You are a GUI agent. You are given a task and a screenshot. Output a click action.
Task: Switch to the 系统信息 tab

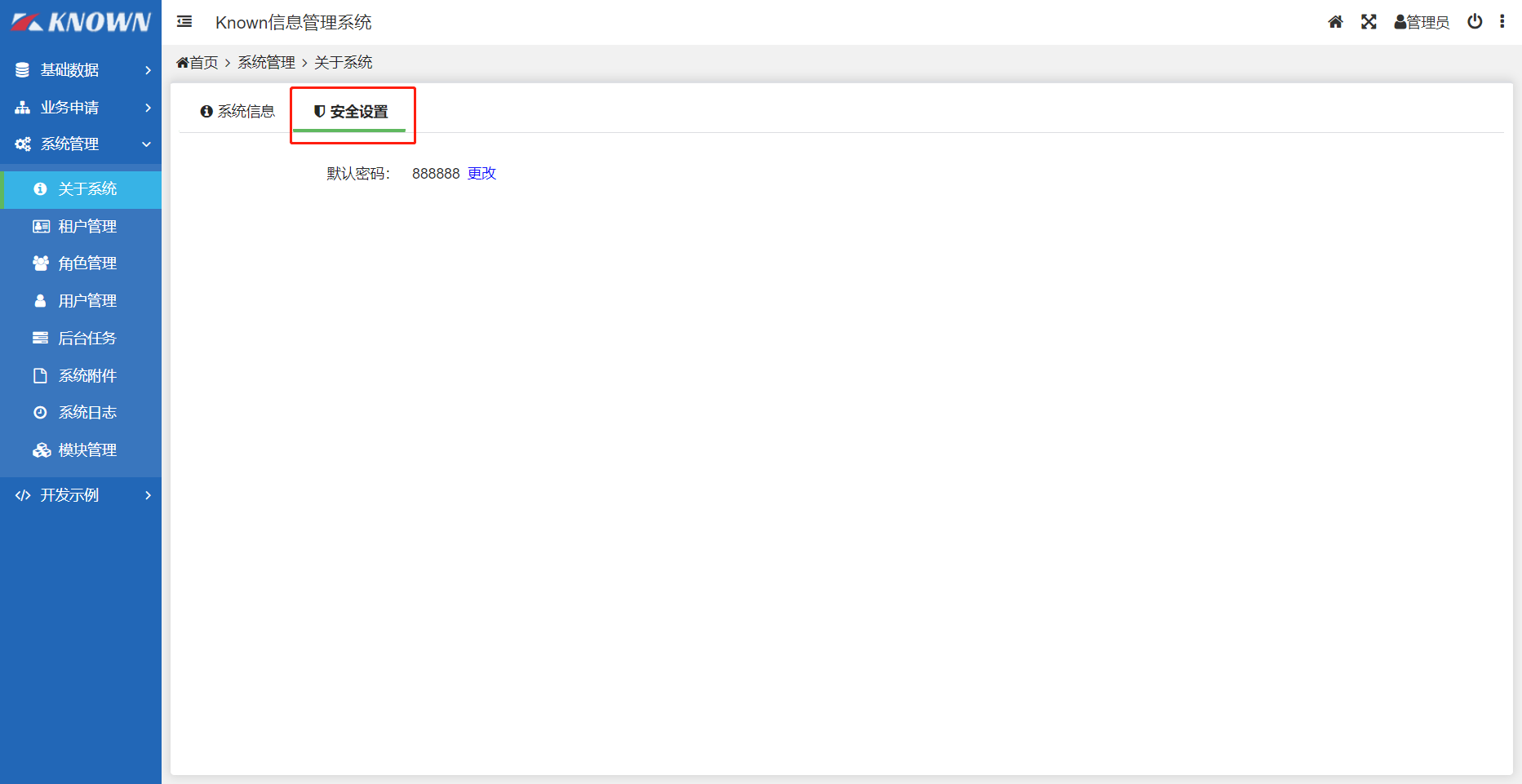(x=237, y=112)
